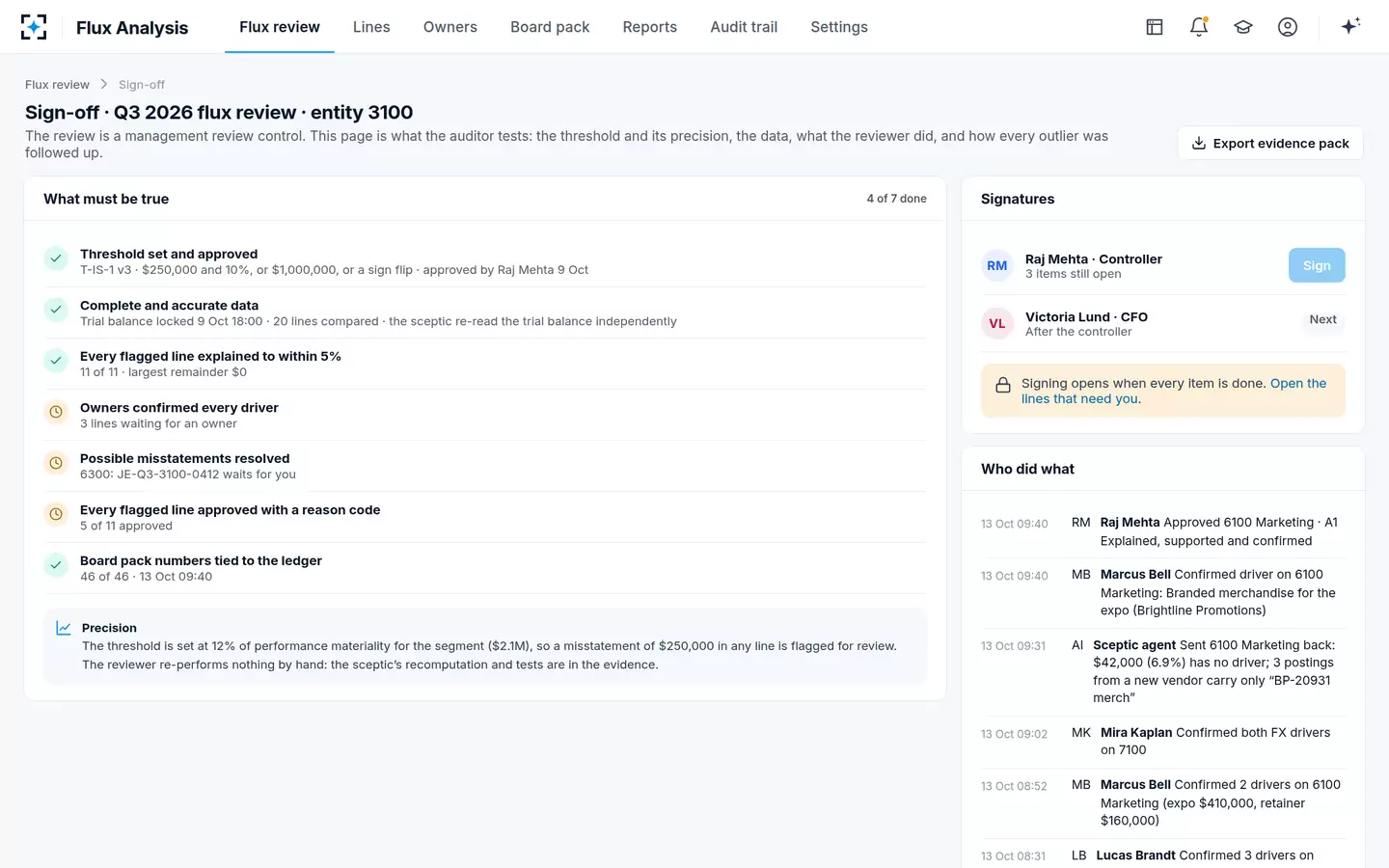Click breadcrumb chevron separator
The image size is (1389, 868).
(x=104, y=85)
